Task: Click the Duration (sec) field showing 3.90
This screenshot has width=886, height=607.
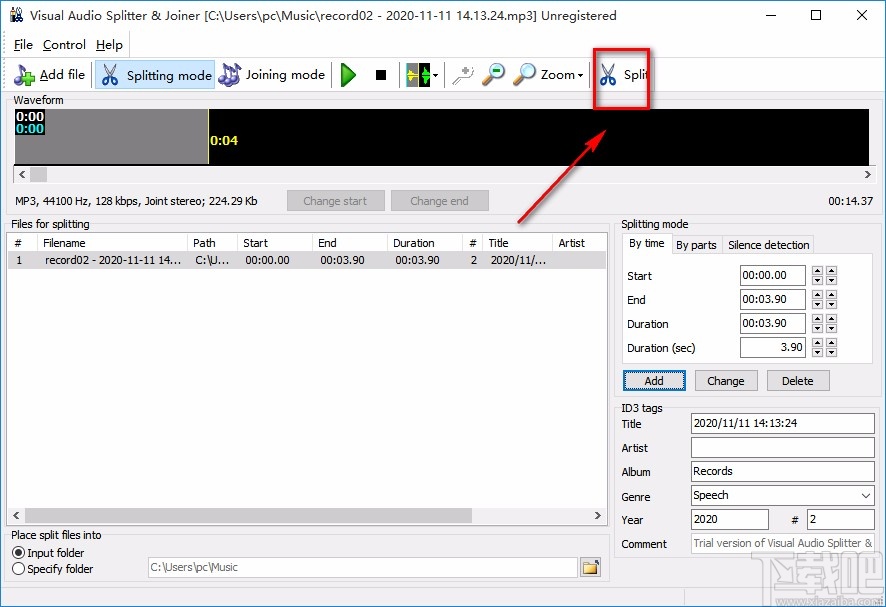Action: click(772, 347)
